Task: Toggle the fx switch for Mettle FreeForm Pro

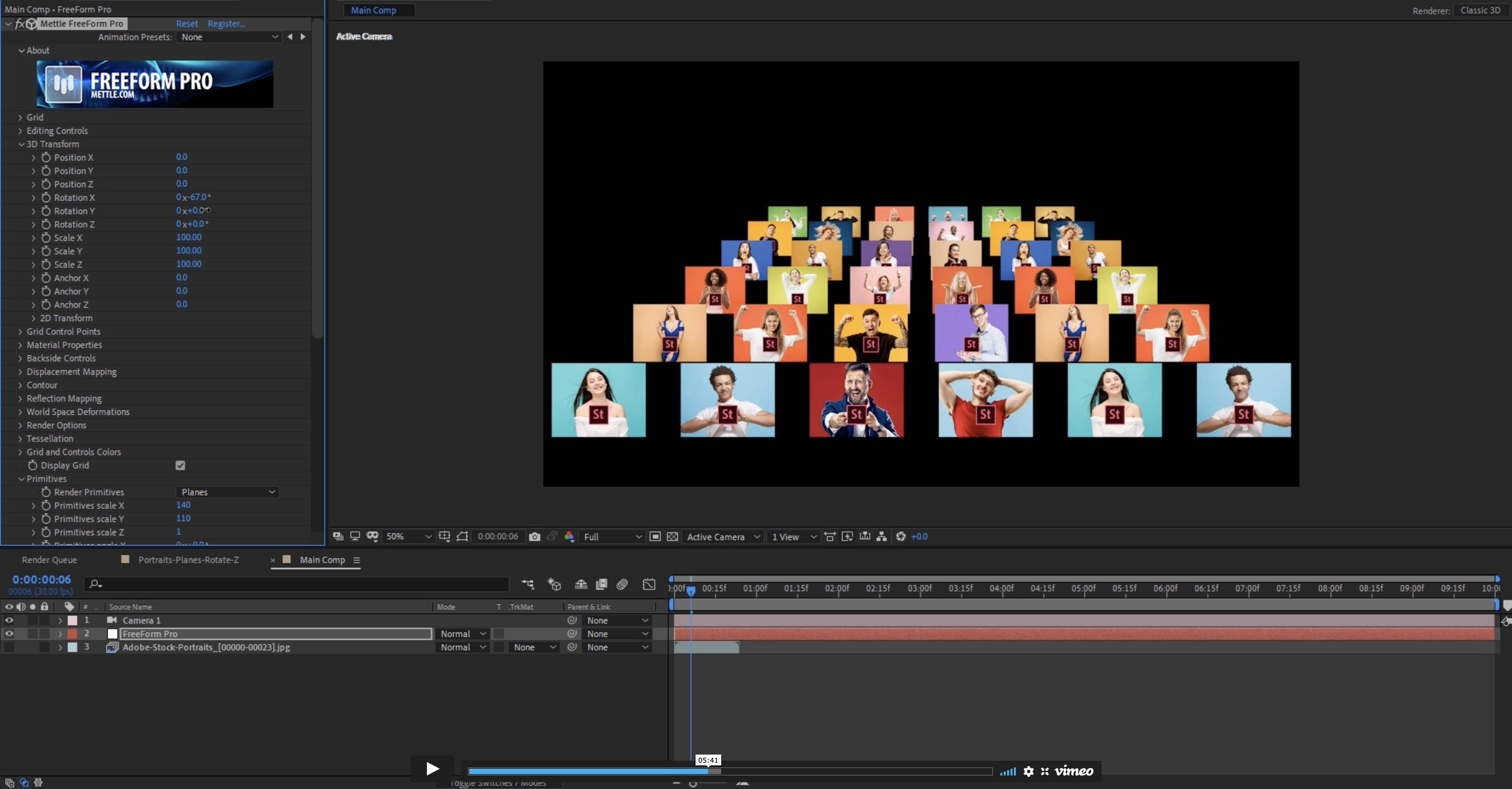Action: [x=19, y=24]
